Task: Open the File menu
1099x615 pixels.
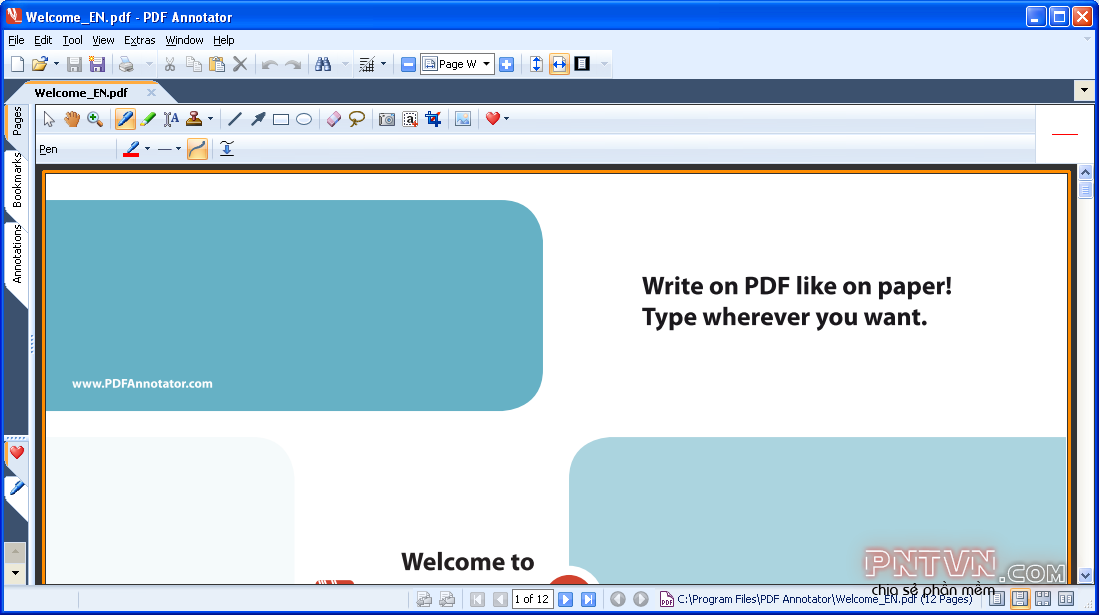Action: [x=16, y=41]
